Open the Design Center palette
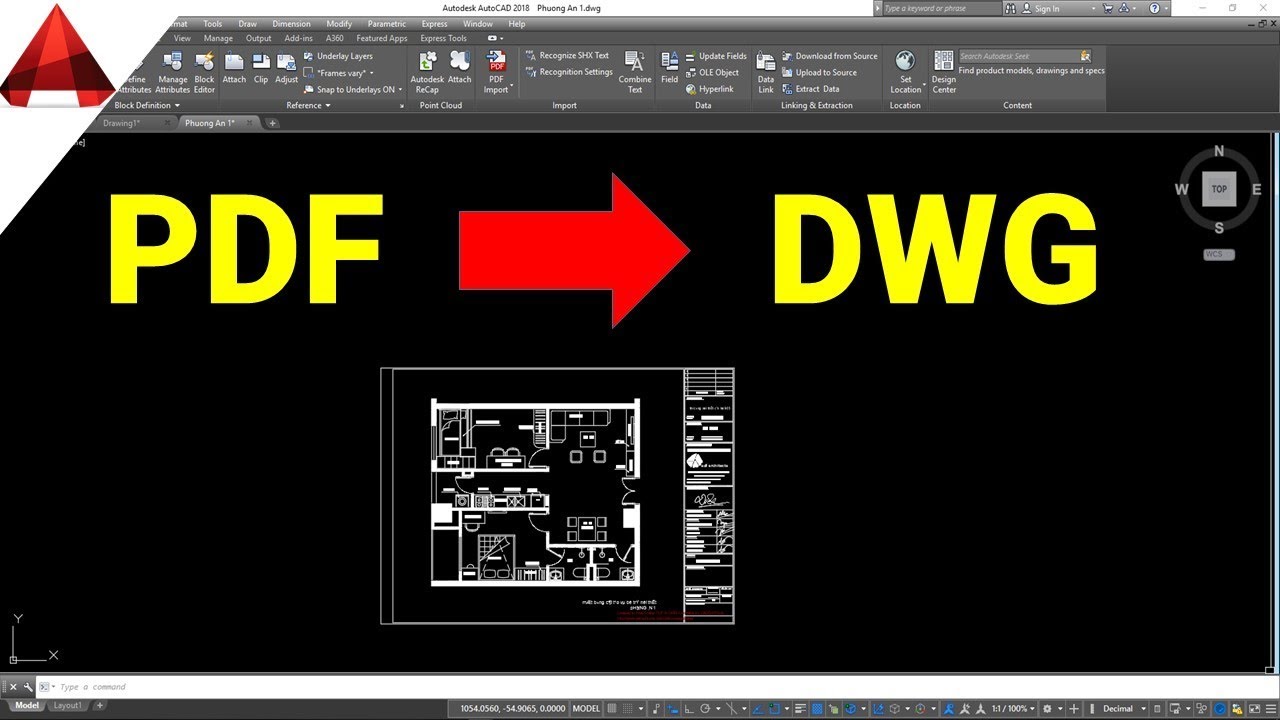This screenshot has height=720, width=1280. pyautogui.click(x=944, y=72)
